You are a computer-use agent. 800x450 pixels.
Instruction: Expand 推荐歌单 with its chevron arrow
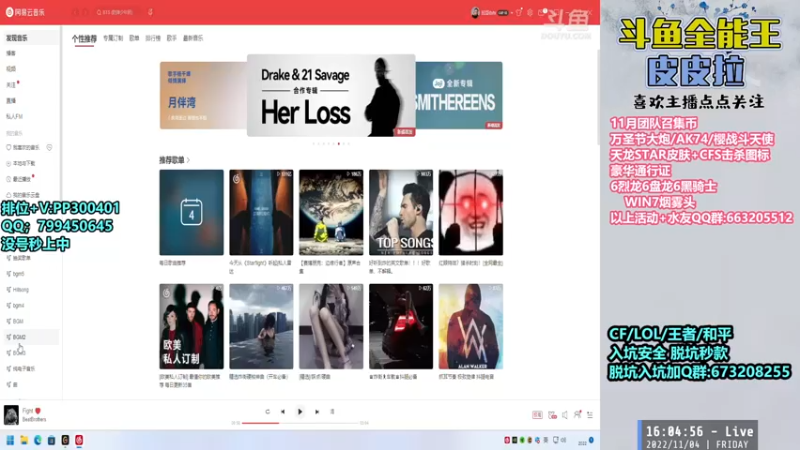[x=188, y=160]
